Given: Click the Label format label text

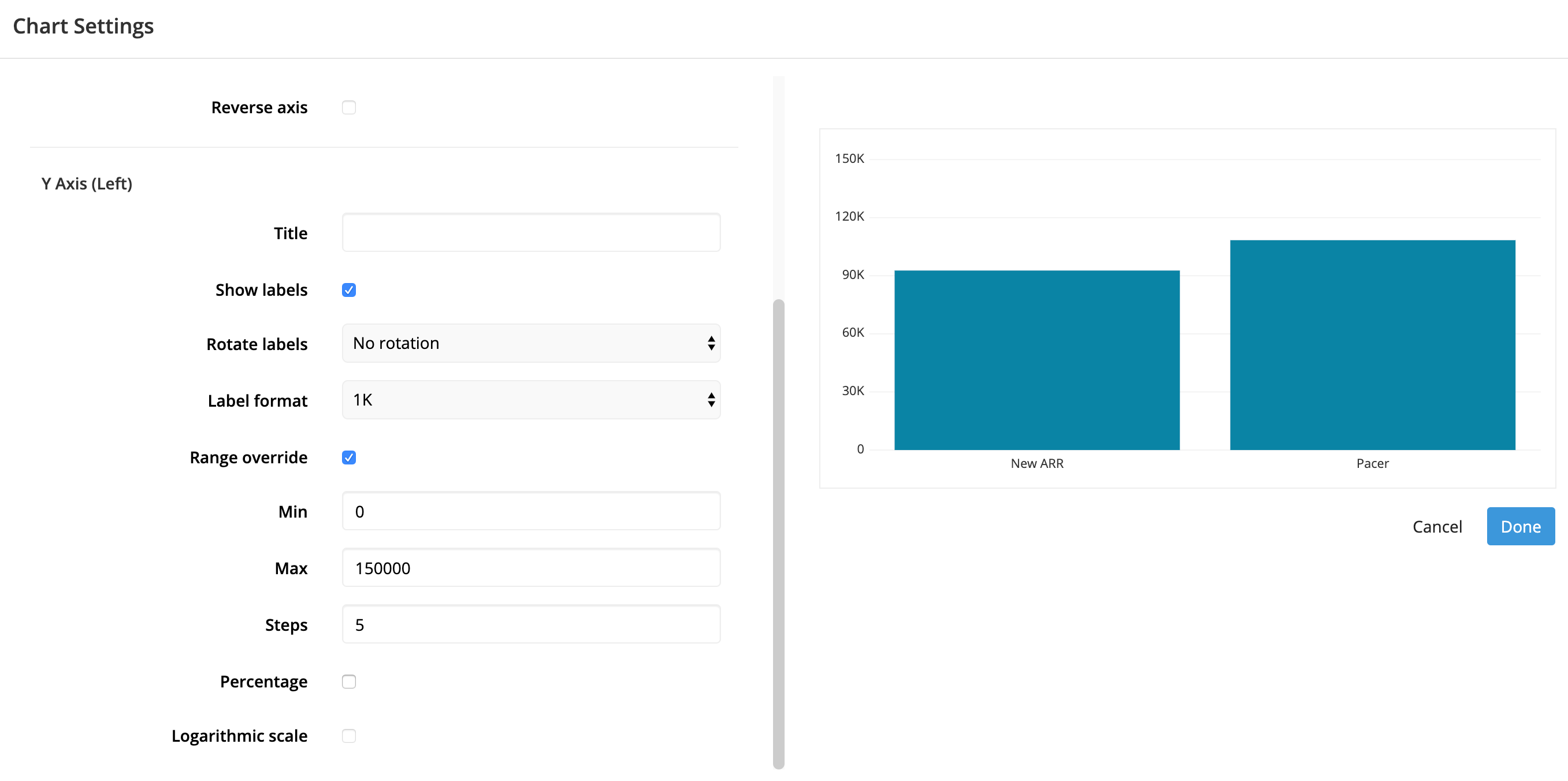Looking at the screenshot, I should pyautogui.click(x=258, y=401).
